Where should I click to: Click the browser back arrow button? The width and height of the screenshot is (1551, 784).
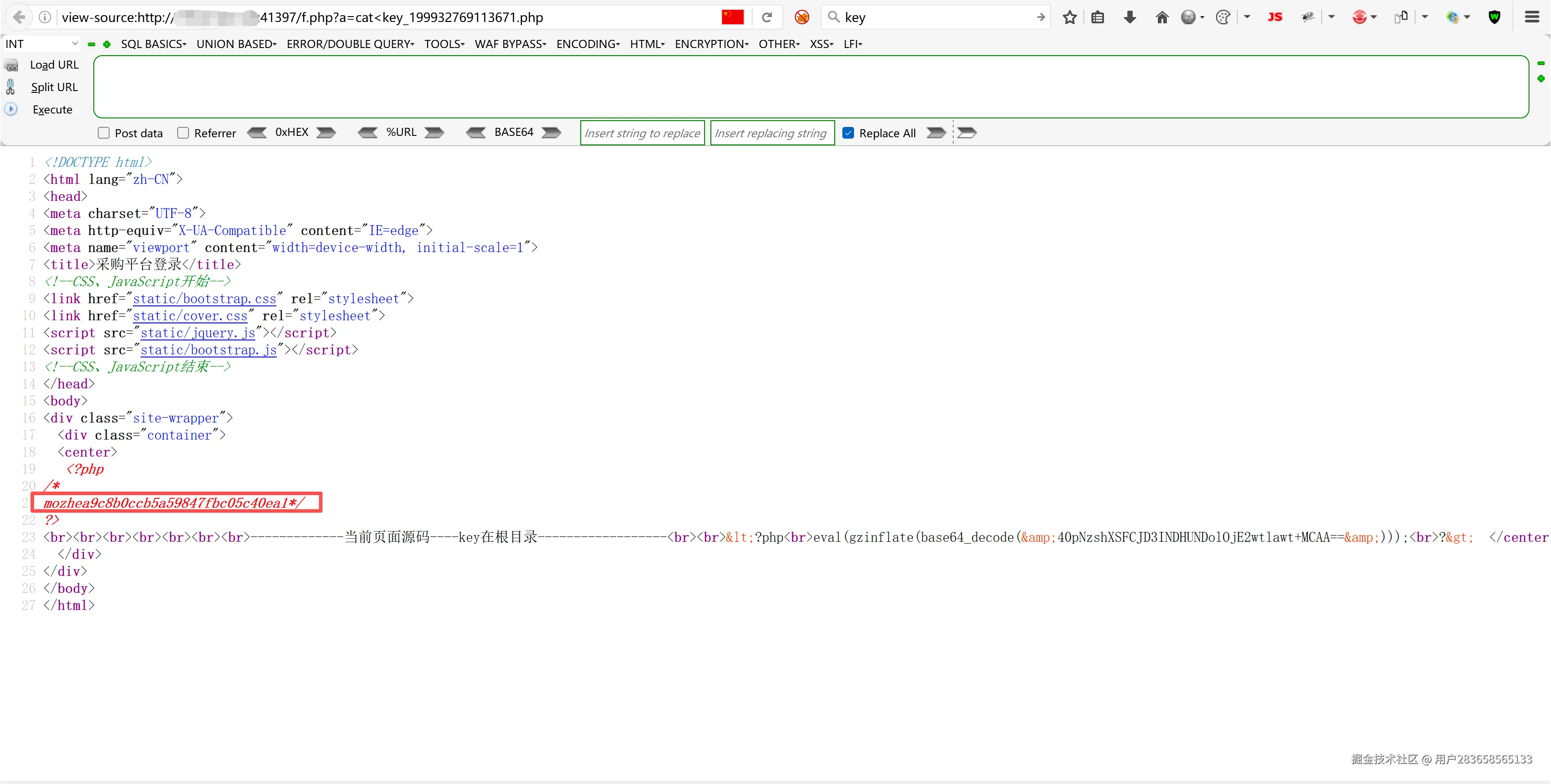(19, 17)
